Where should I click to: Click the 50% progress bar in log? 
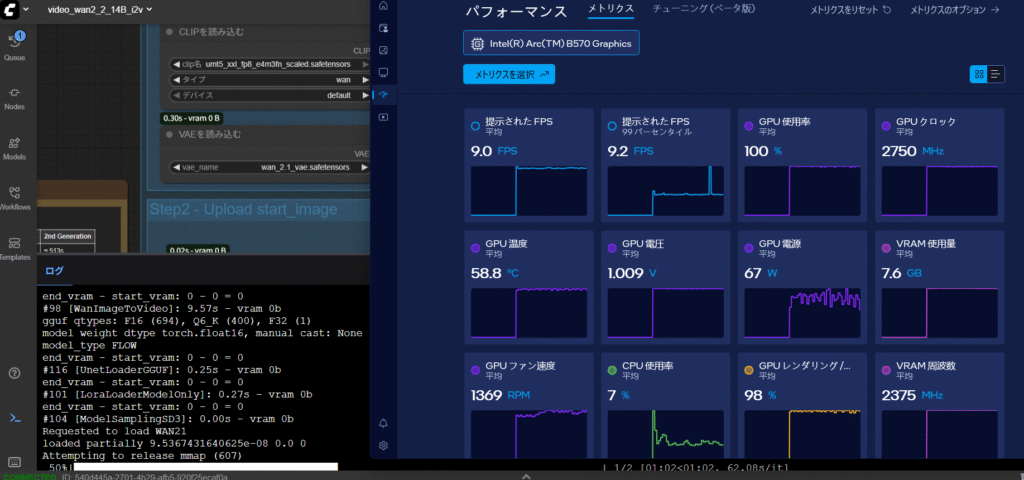pyautogui.click(x=205, y=467)
